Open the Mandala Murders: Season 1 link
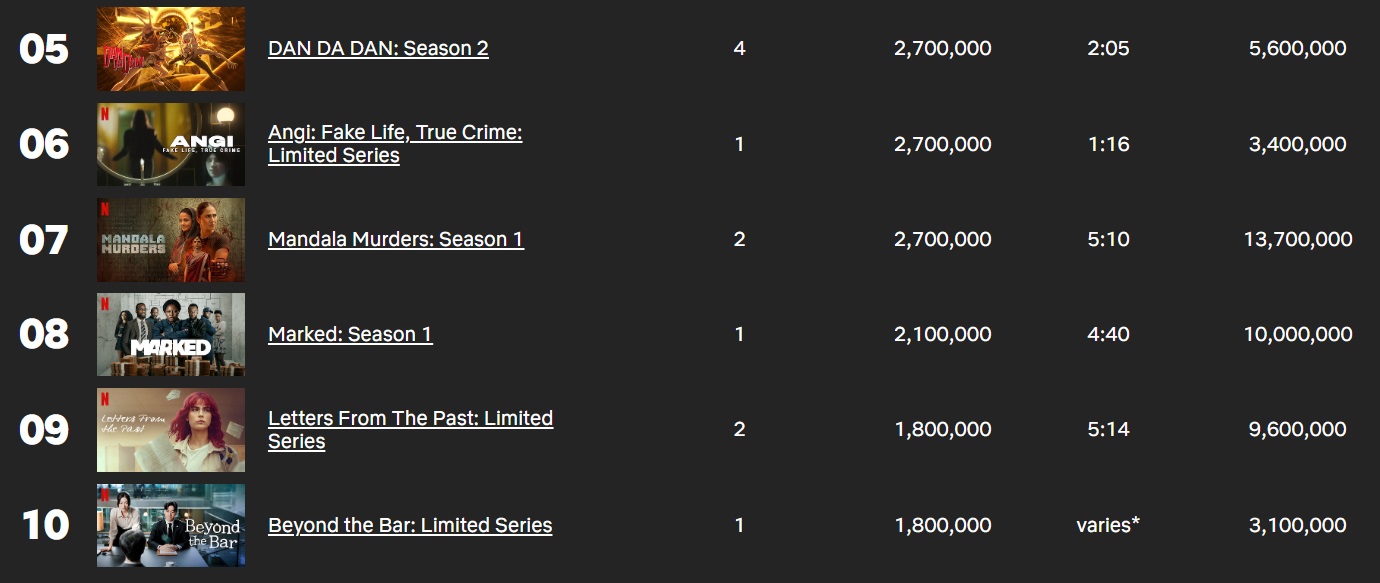Screen dimensions: 1380x583 click(x=396, y=239)
